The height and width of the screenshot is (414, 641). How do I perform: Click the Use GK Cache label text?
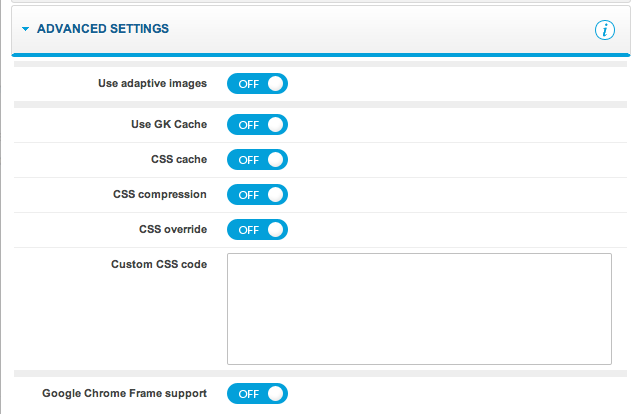pyautogui.click(x=162, y=124)
